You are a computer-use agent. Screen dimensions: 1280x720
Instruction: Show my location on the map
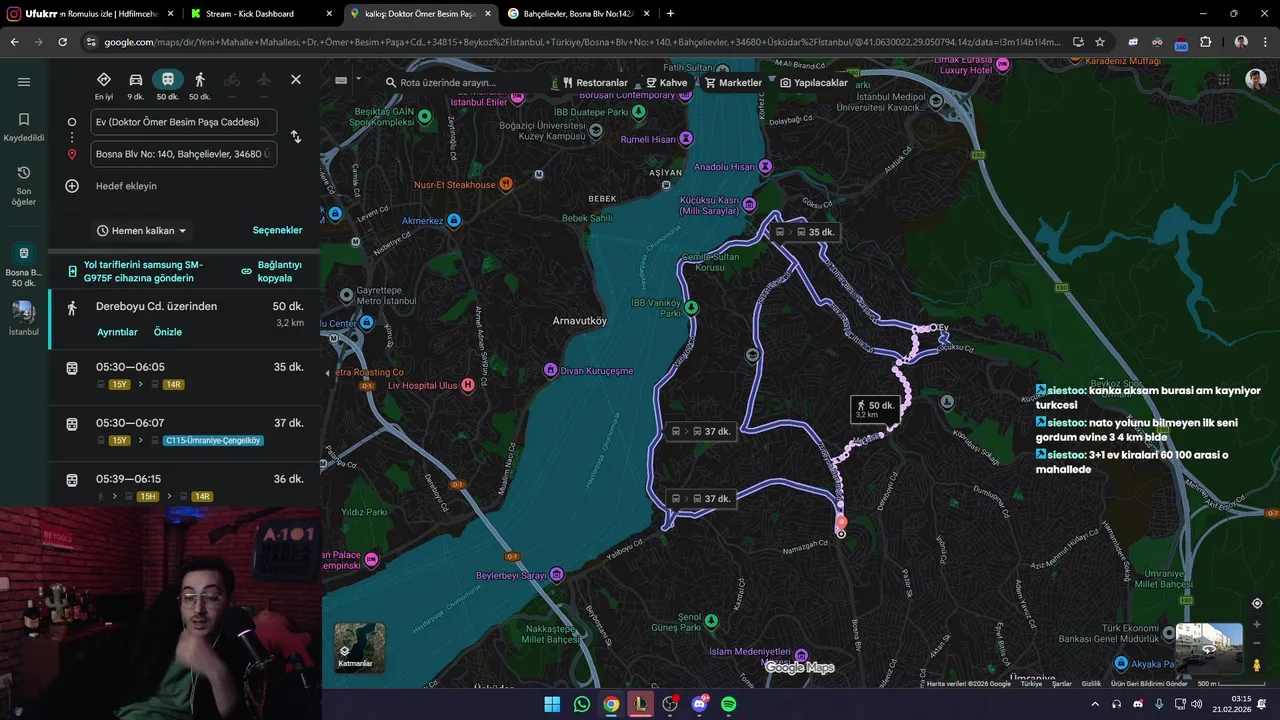[1257, 603]
